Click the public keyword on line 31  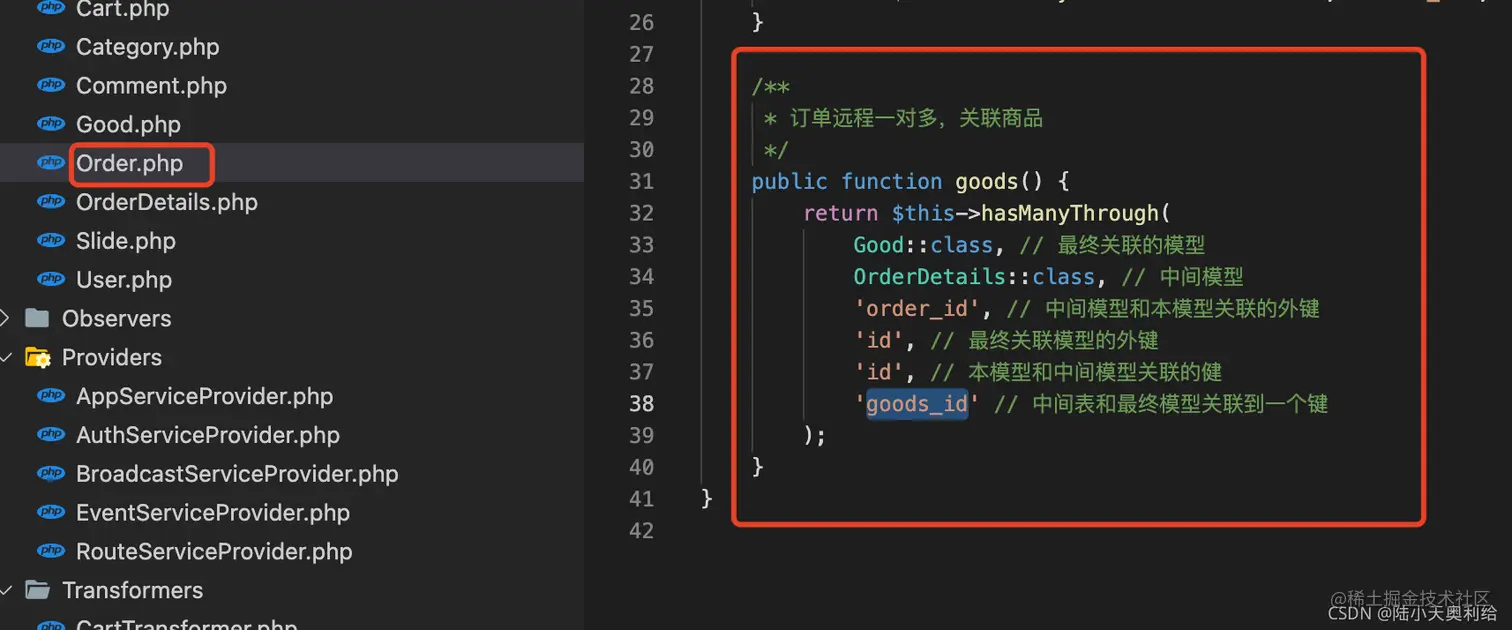(790, 181)
